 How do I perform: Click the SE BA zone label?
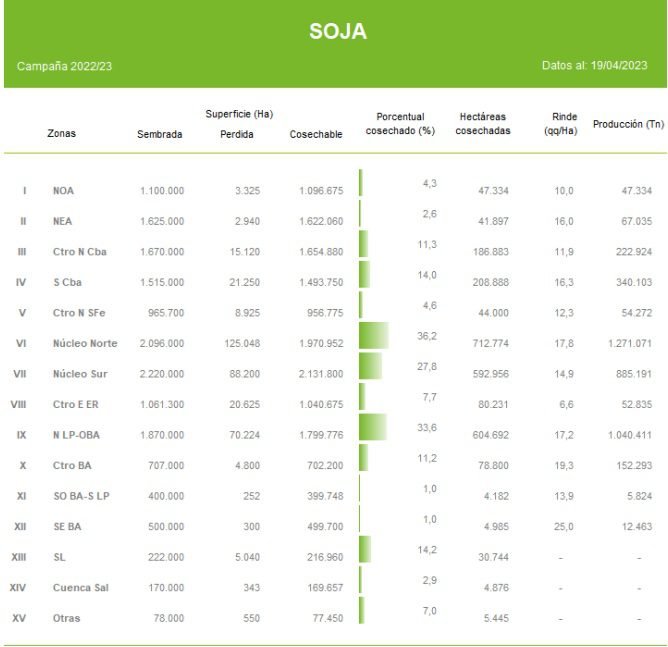69,527
